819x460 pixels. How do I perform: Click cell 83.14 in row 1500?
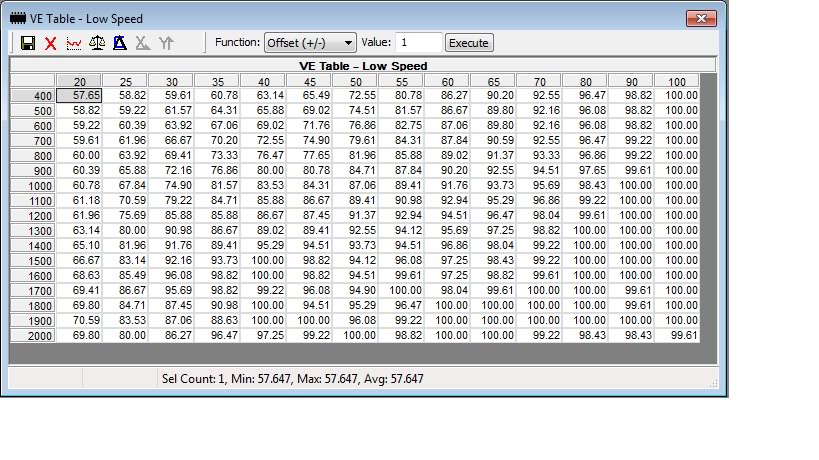125,261
